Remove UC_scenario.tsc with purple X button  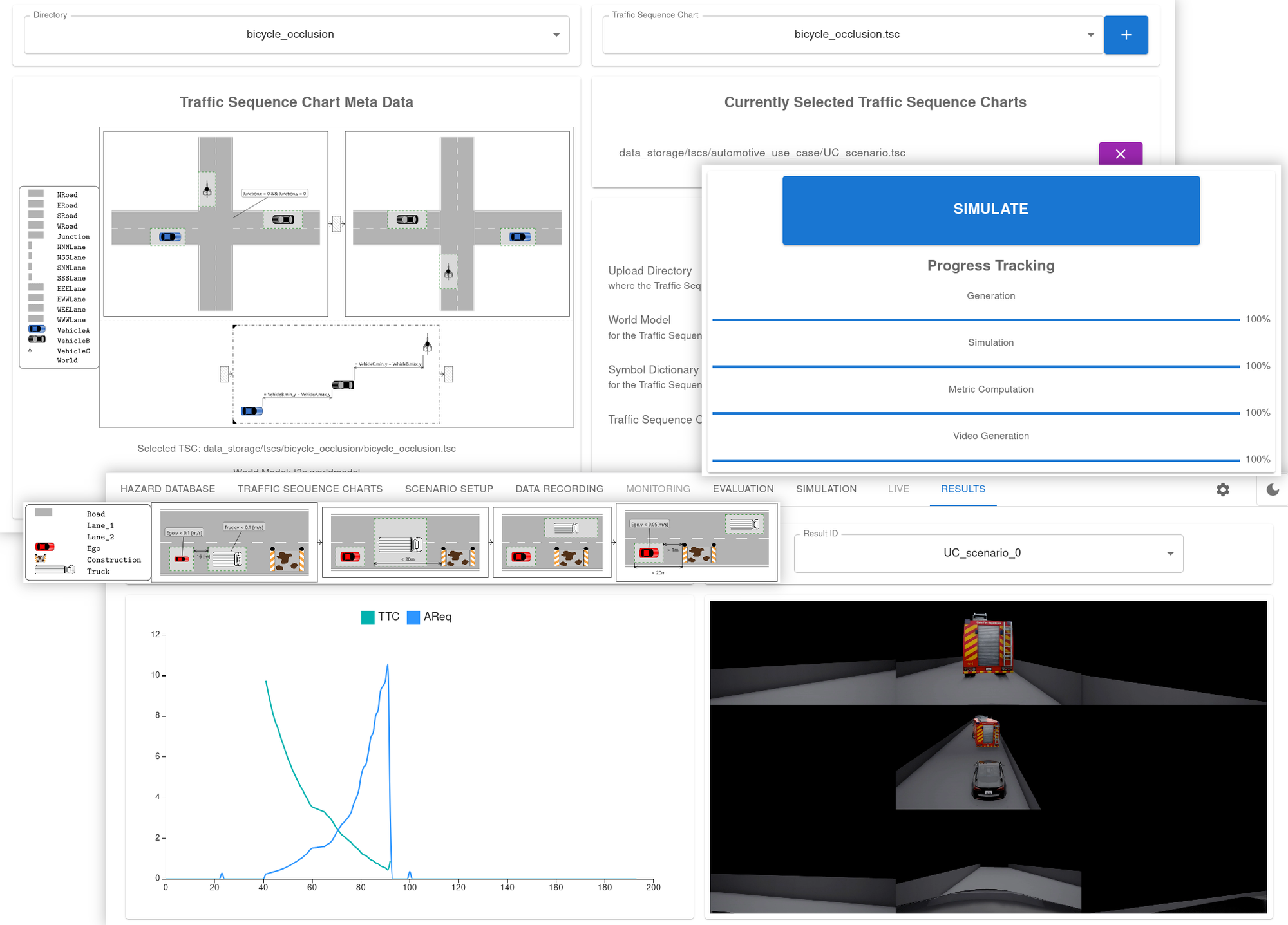1120,154
